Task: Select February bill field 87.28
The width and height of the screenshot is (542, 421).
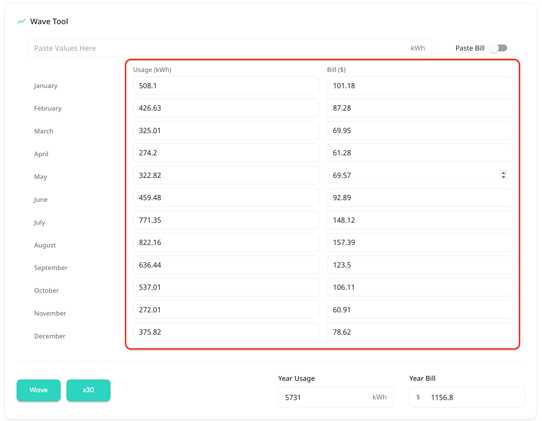Action: click(x=420, y=108)
